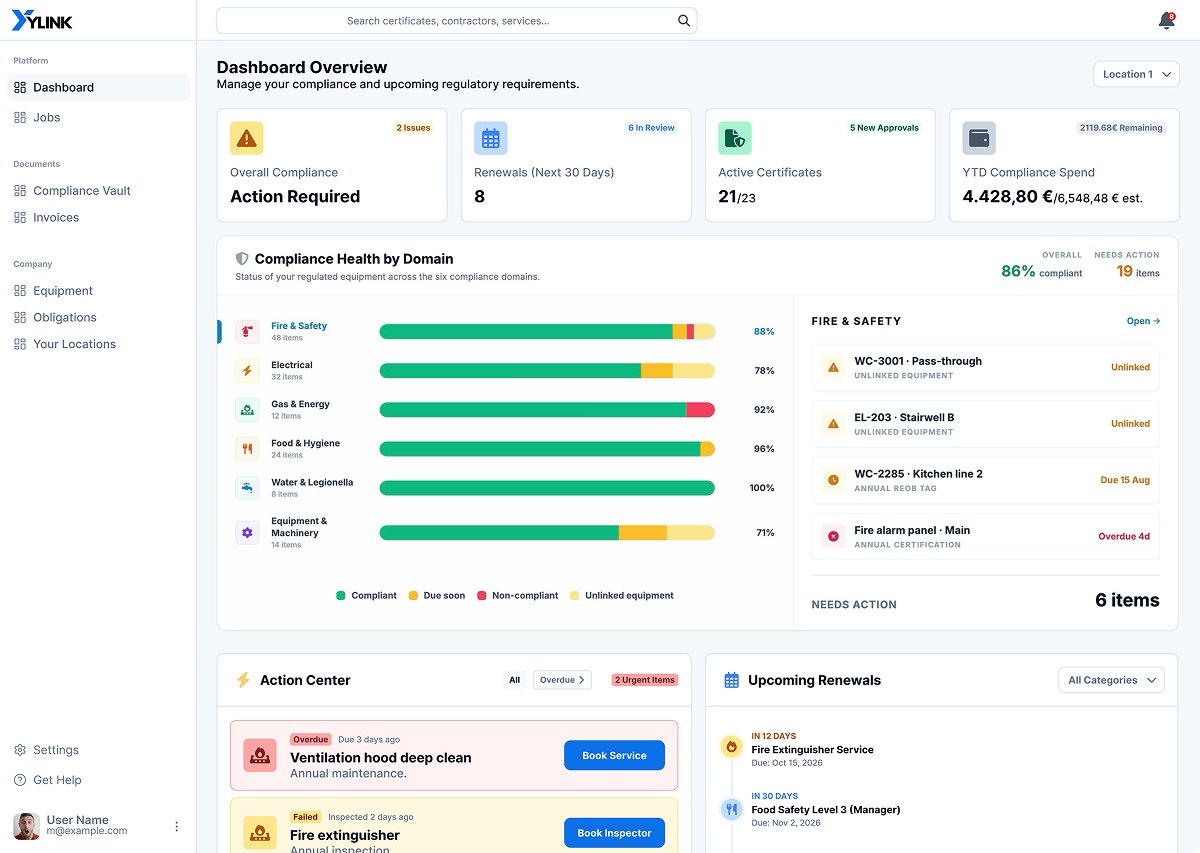Viewport: 1200px width, 853px height.
Task: Click the 2 Urgent Items badge
Action: [x=645, y=680]
